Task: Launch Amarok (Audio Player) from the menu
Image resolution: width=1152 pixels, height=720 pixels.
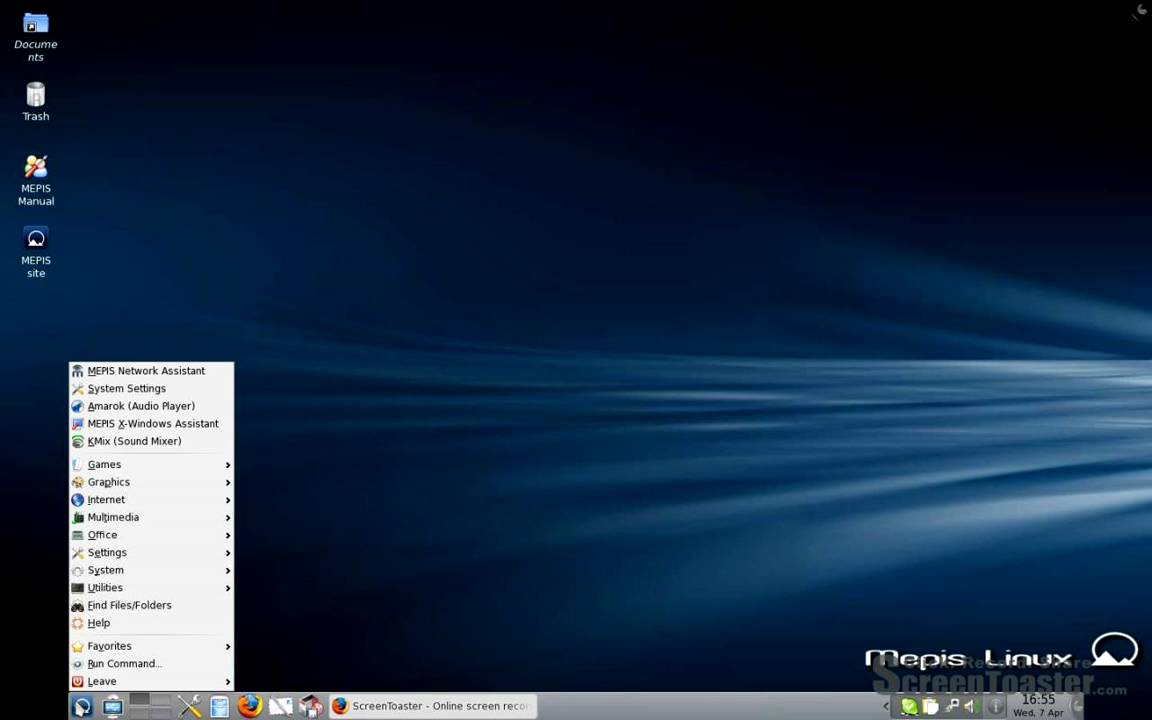Action: [151, 406]
